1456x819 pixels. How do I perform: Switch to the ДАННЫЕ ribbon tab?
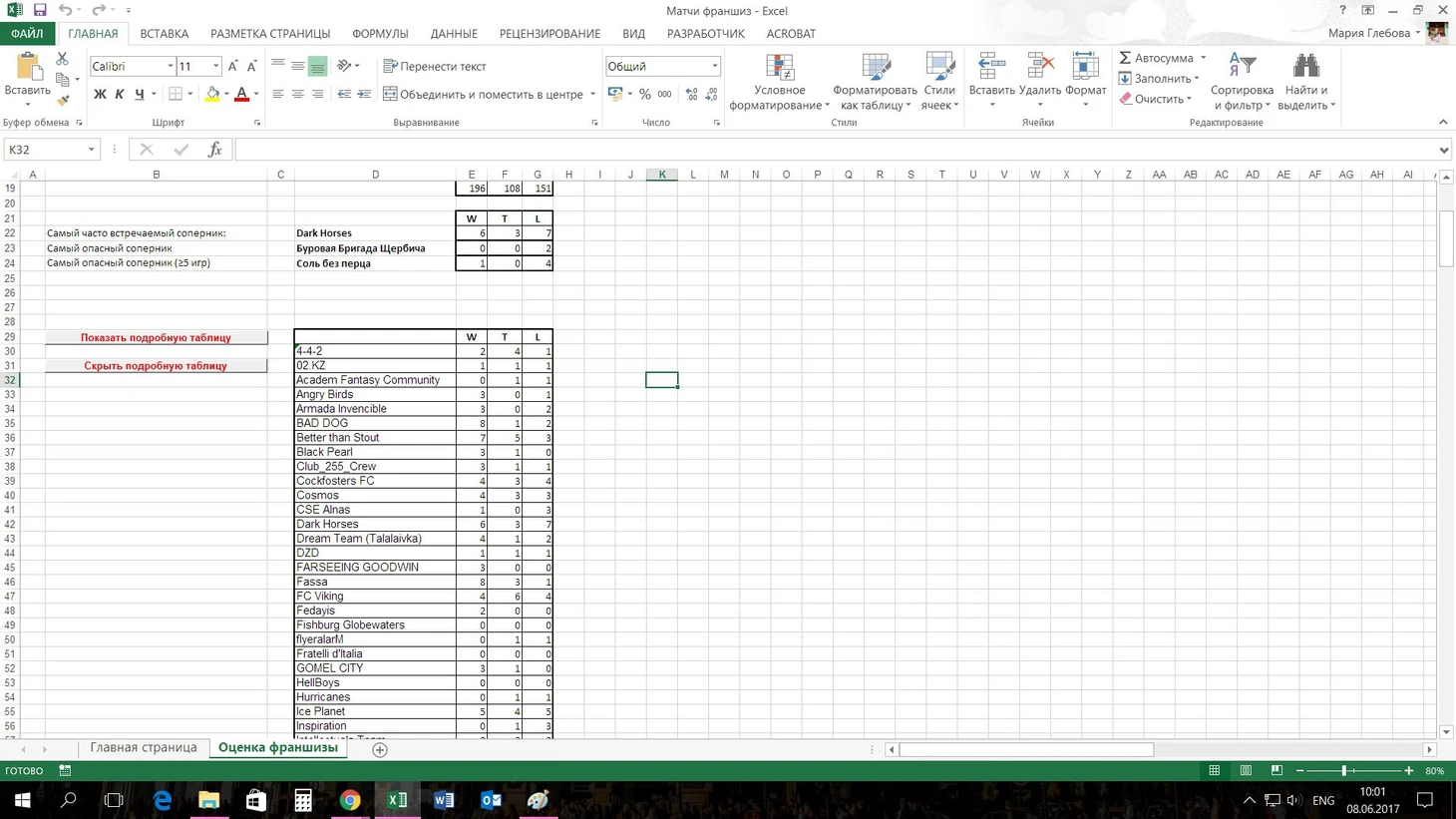coord(454,34)
